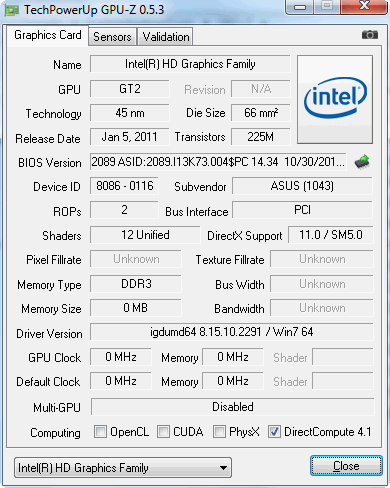Click the BIOS Version text field

218,162
